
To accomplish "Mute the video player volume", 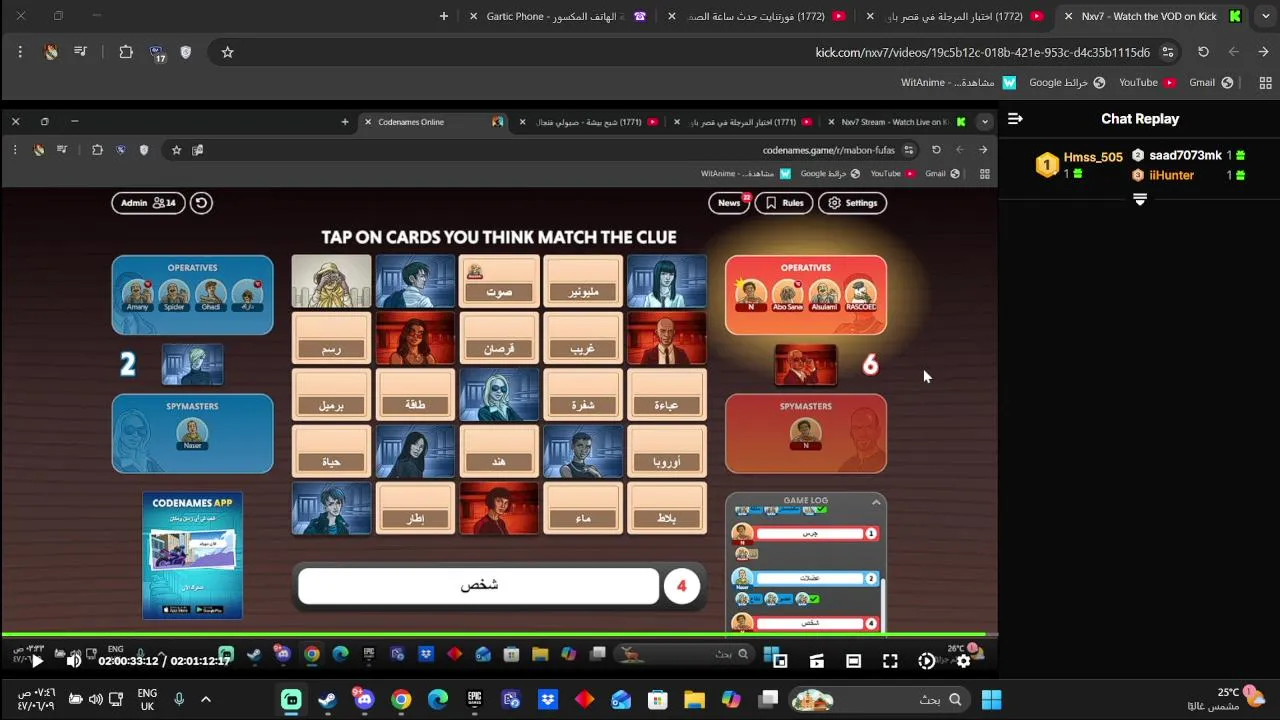I will [73, 660].
